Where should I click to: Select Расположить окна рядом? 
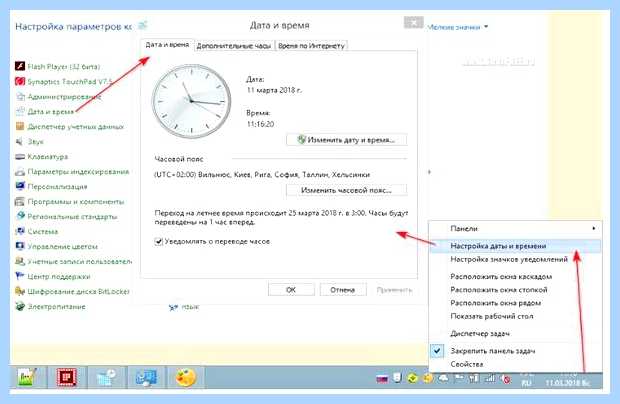(515, 303)
